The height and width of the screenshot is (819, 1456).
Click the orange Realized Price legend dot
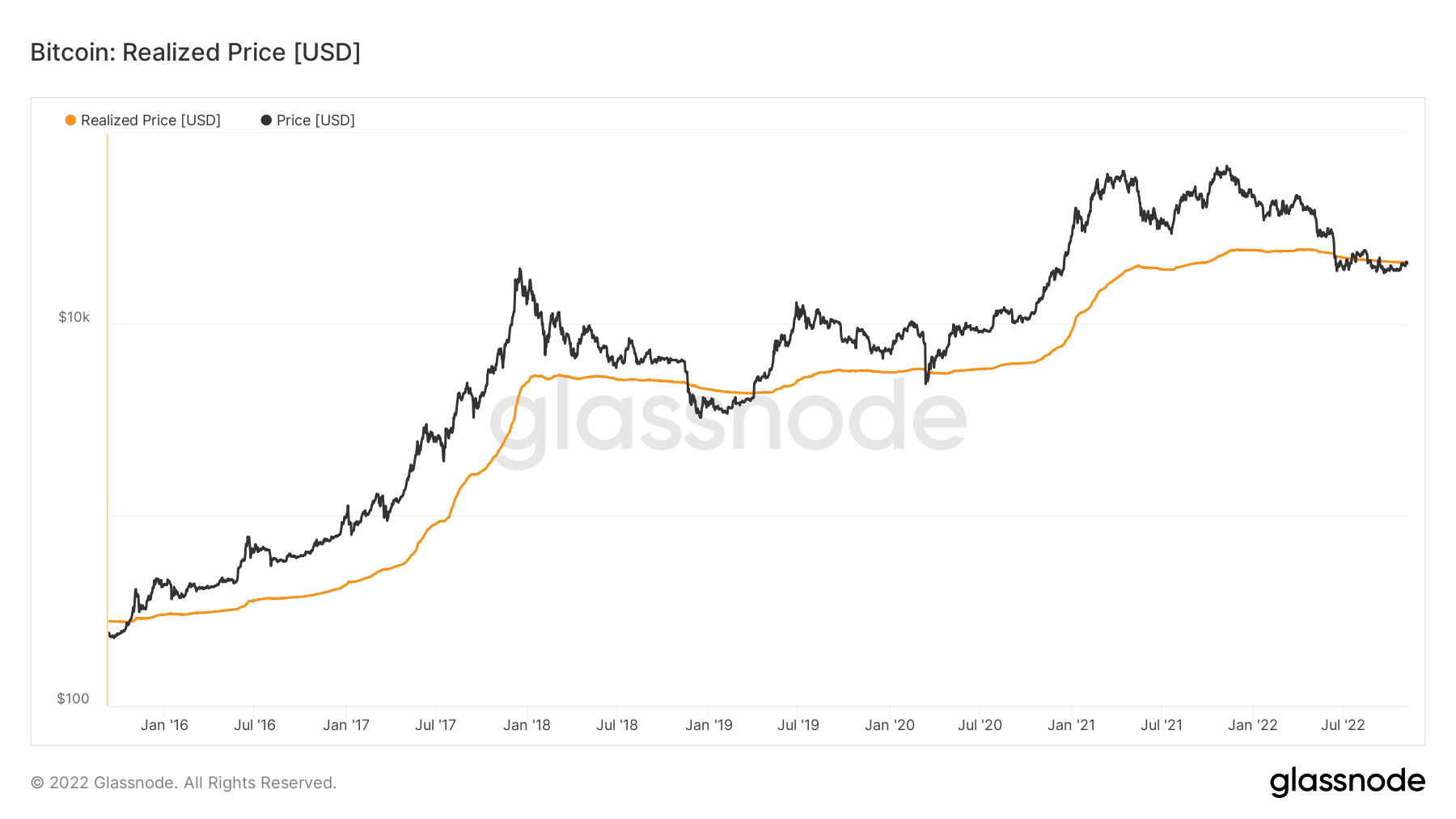click(x=70, y=120)
